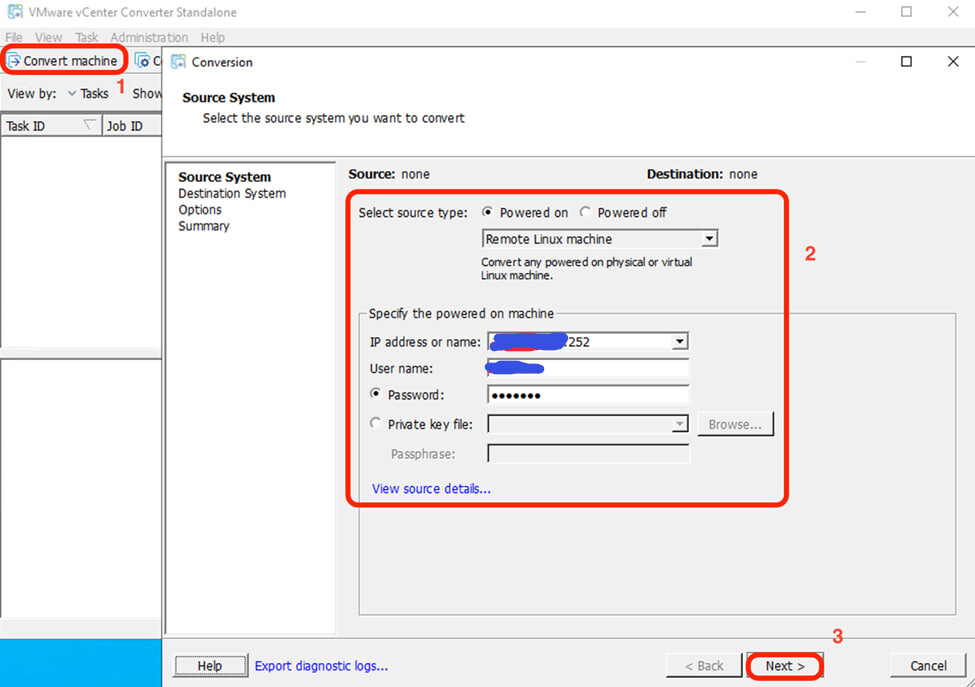Click the Conversion dialog title icon
975x687 pixels.
[x=178, y=62]
